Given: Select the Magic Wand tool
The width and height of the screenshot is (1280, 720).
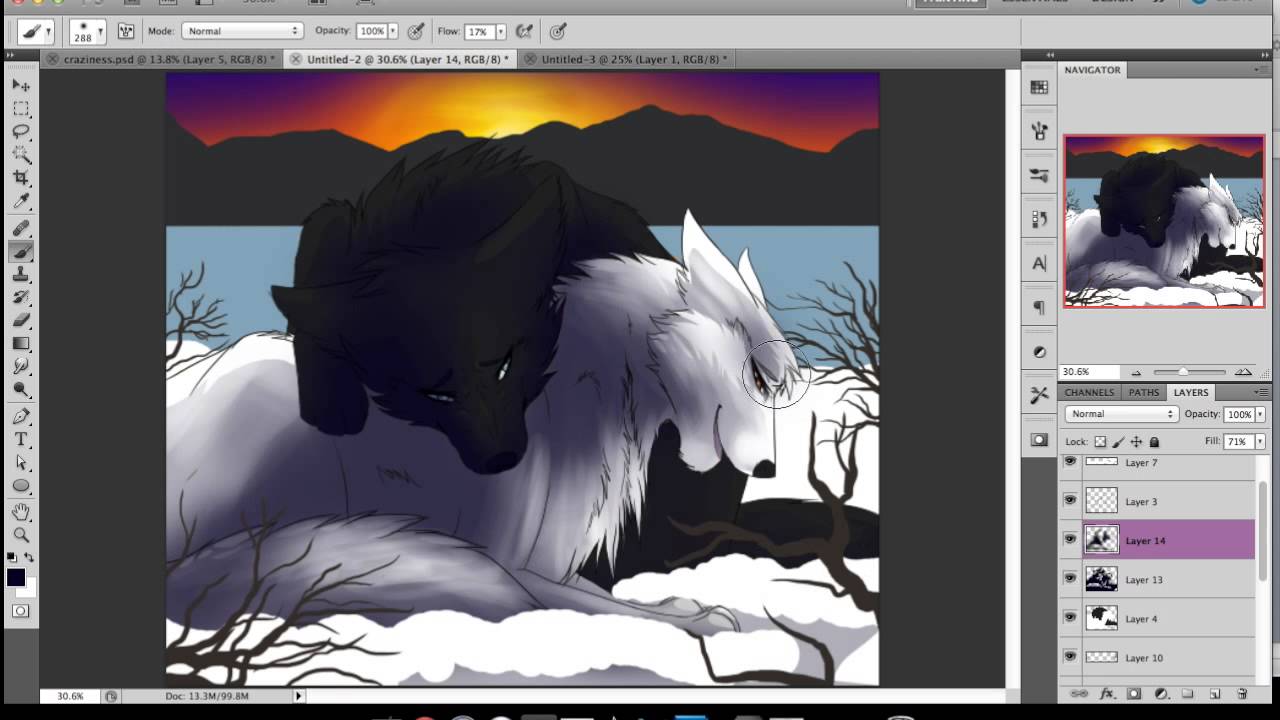Looking at the screenshot, I should 21,154.
